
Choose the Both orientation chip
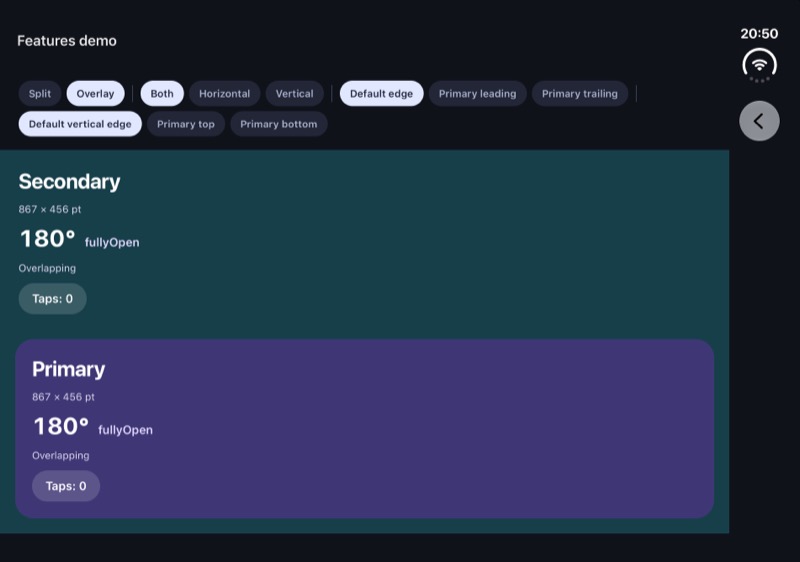pyautogui.click(x=162, y=94)
